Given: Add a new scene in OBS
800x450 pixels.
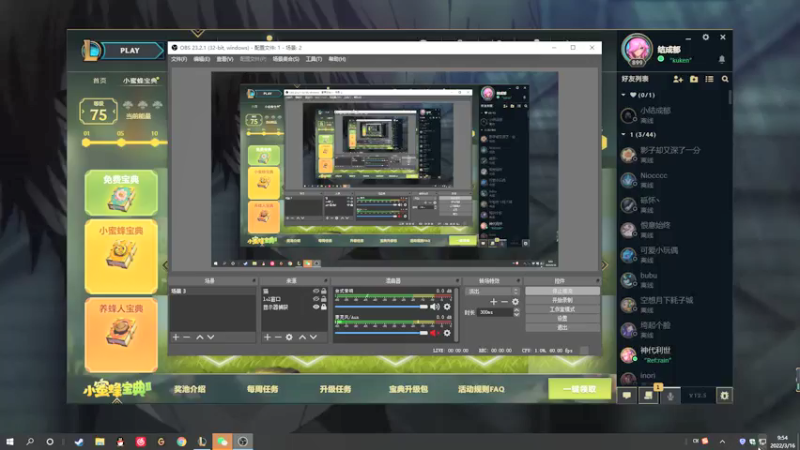Looking at the screenshot, I should coord(176,337).
